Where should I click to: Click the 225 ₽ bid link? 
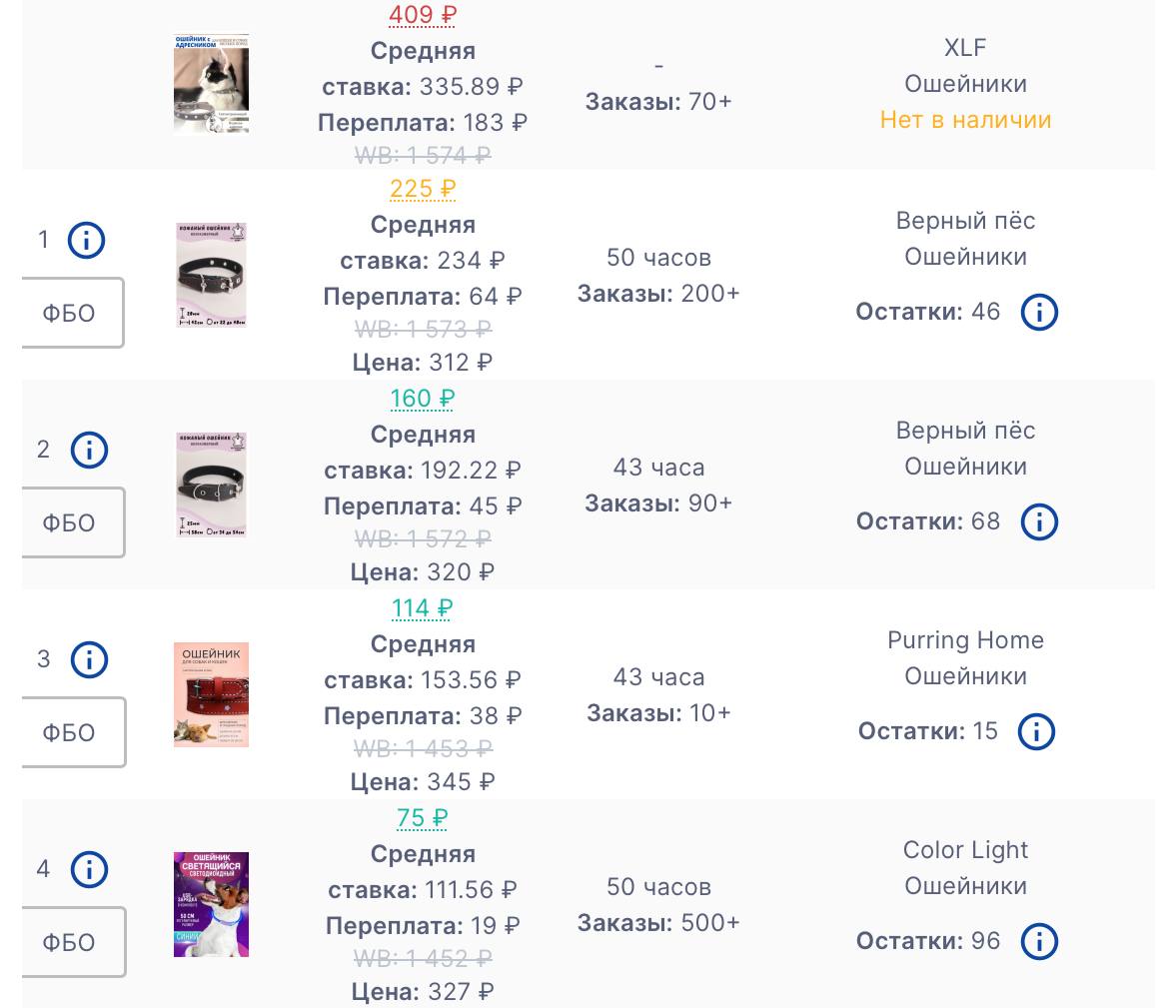[x=422, y=189]
